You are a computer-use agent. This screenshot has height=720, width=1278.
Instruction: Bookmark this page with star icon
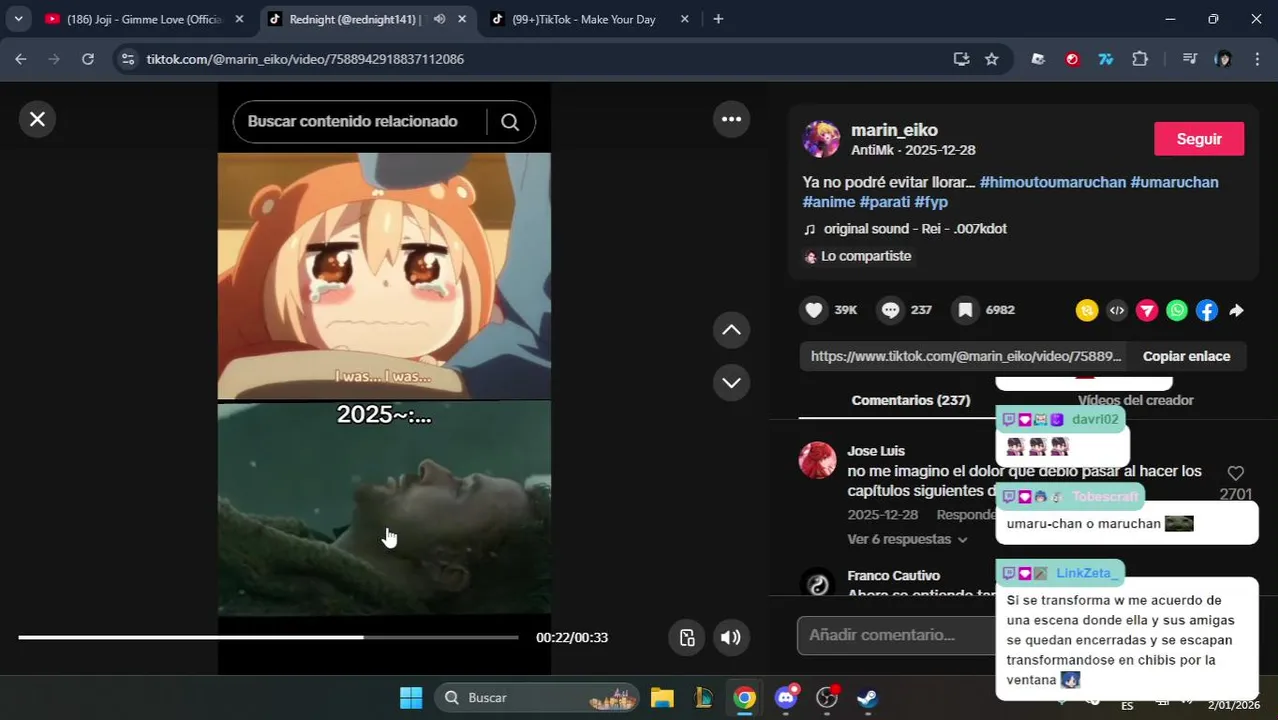991,59
